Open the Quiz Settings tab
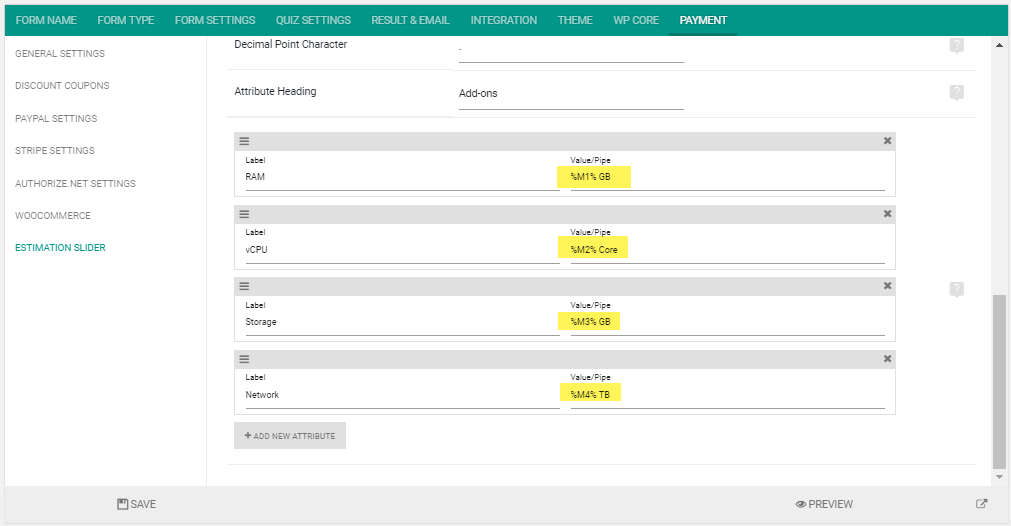Image resolution: width=1011 pixels, height=526 pixels. (x=313, y=20)
